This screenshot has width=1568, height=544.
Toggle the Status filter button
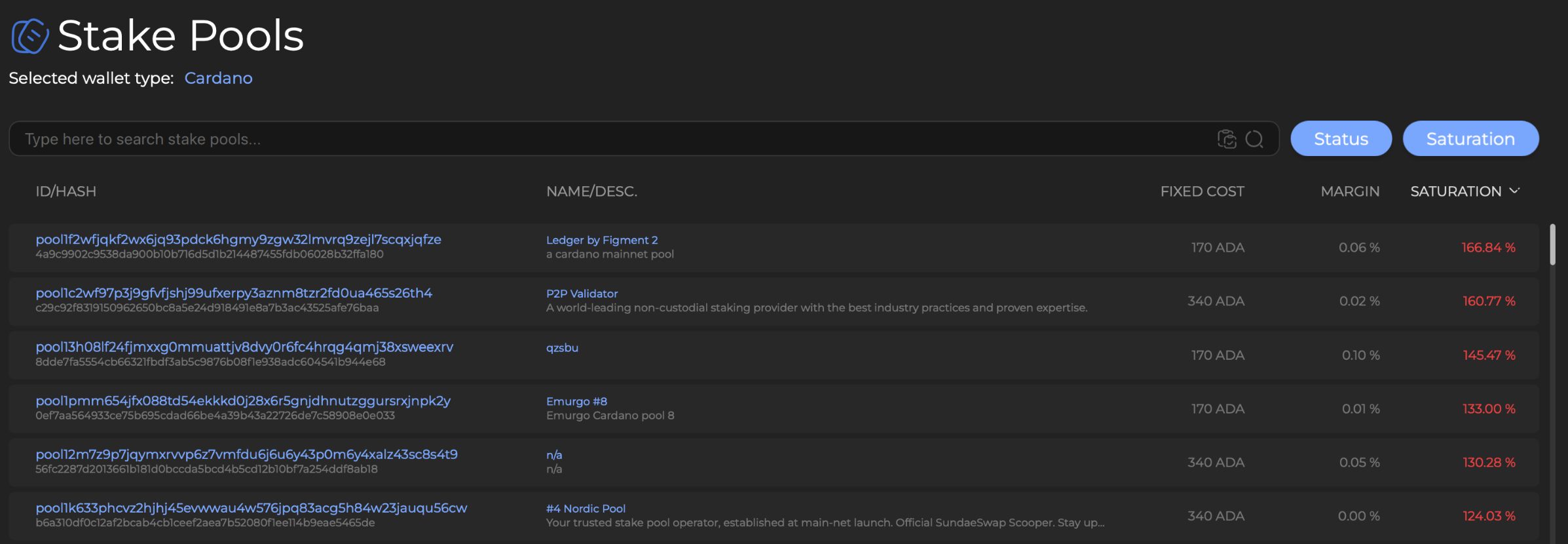tap(1341, 138)
